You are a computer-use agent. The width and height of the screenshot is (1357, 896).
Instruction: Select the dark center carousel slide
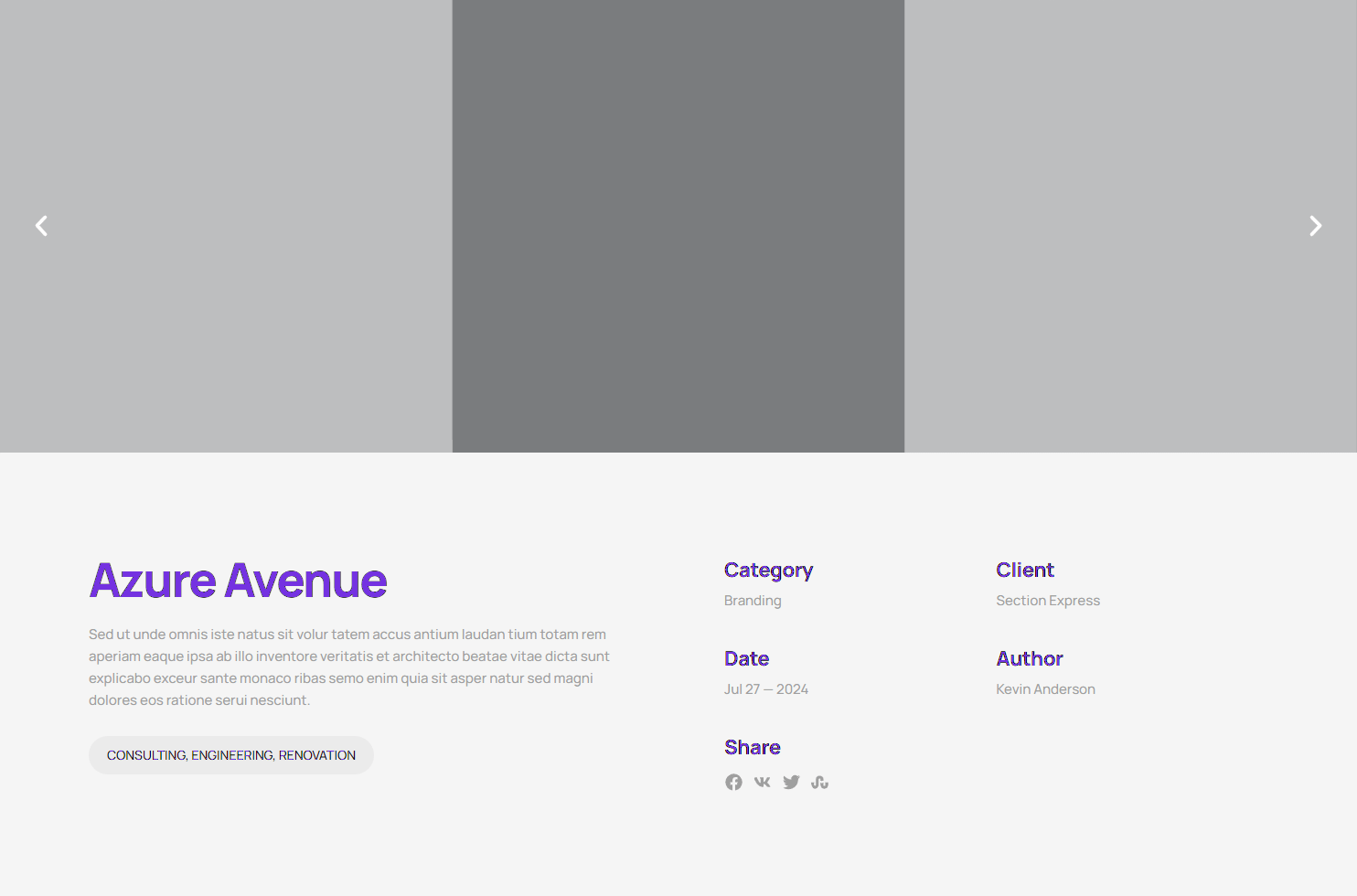[678, 226]
